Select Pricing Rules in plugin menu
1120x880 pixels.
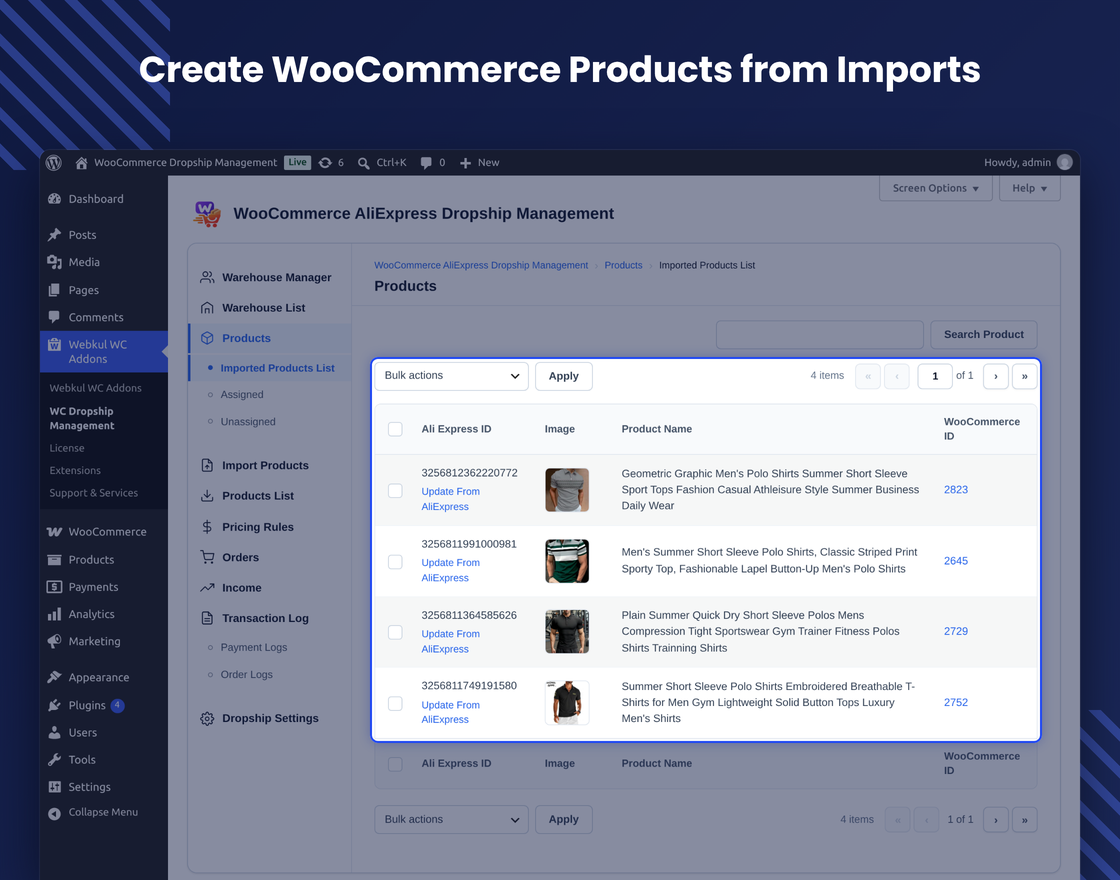tap(258, 526)
